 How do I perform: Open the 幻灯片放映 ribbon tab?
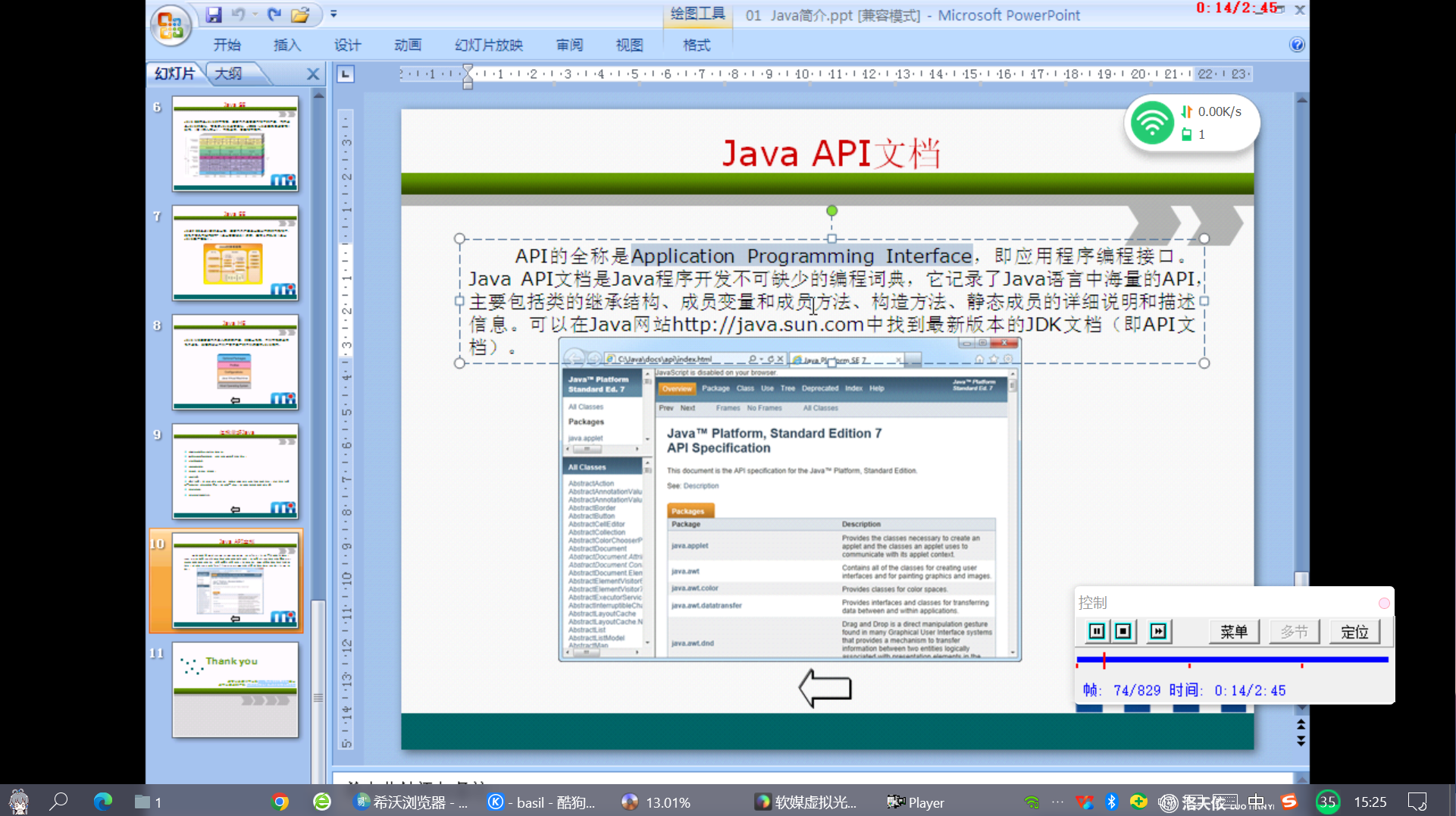(x=489, y=45)
